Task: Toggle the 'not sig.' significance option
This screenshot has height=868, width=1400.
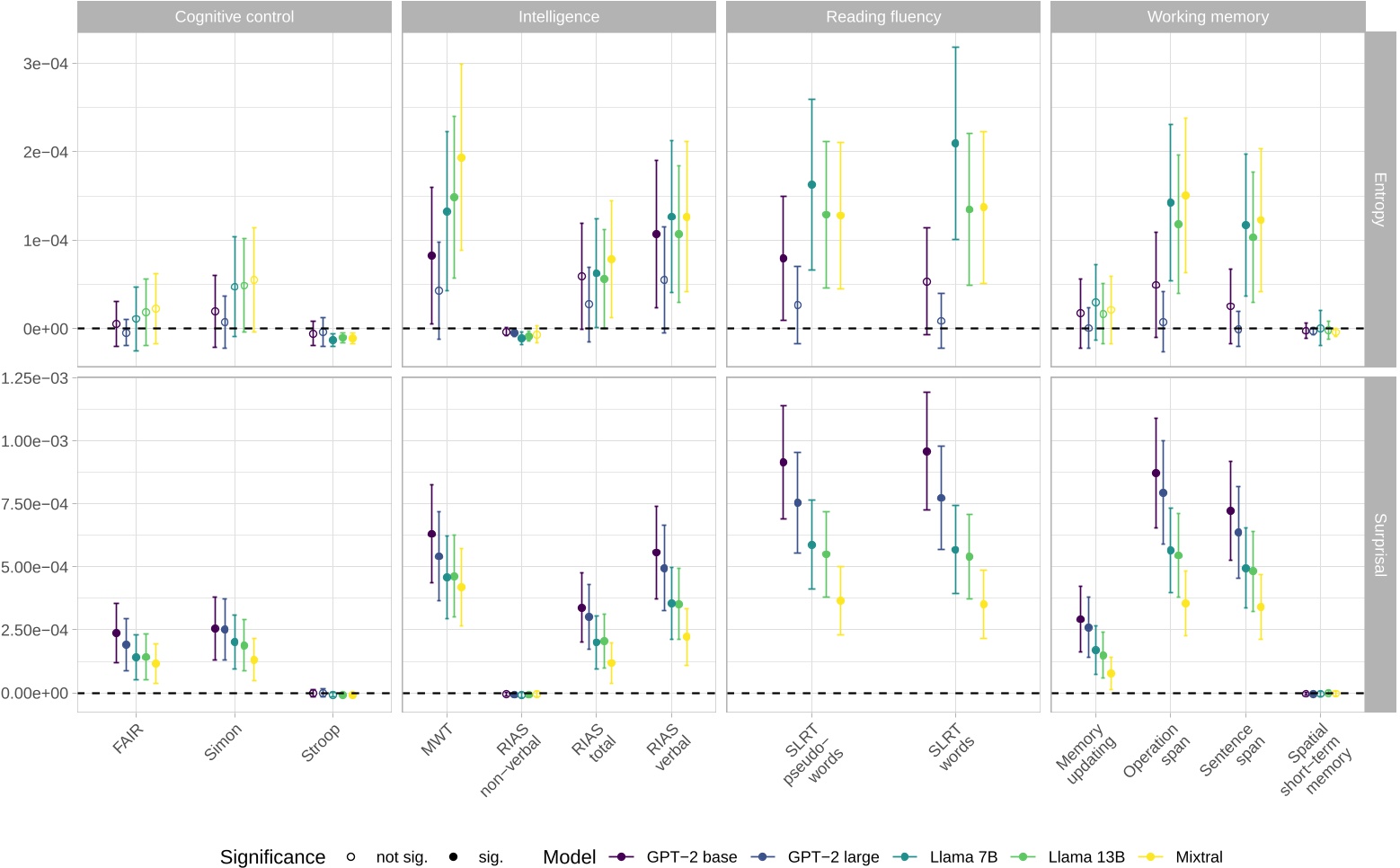Action: pos(350,856)
